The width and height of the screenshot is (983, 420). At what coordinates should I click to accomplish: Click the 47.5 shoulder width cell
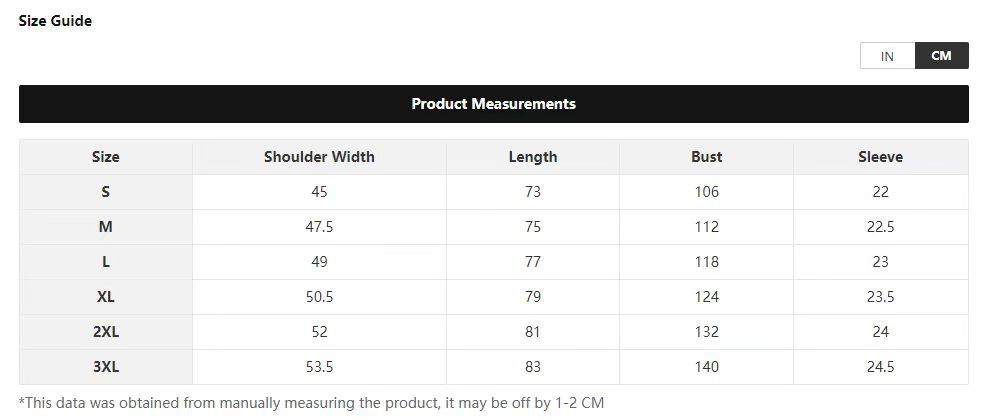coord(319,227)
